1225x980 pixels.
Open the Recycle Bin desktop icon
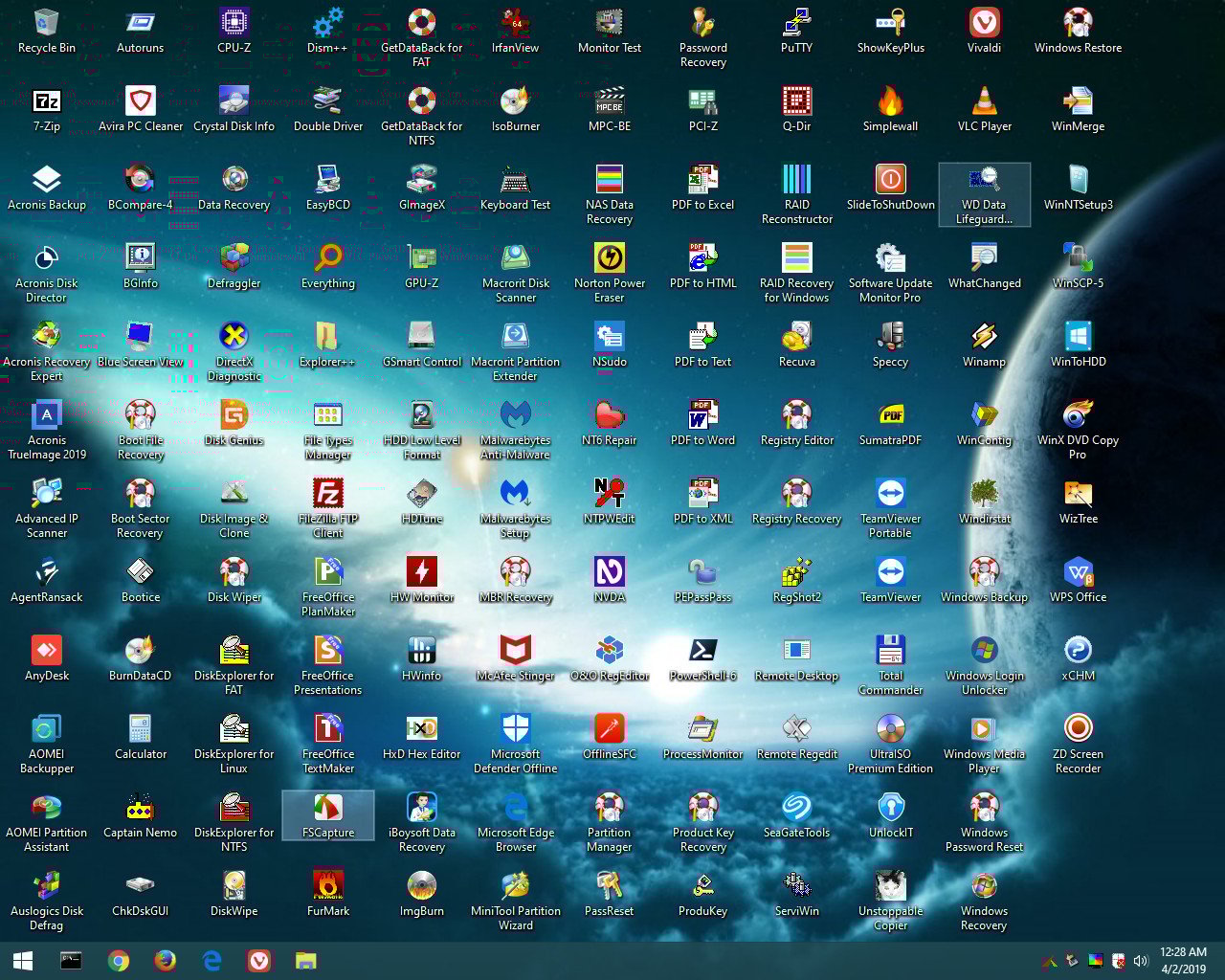pos(46,30)
